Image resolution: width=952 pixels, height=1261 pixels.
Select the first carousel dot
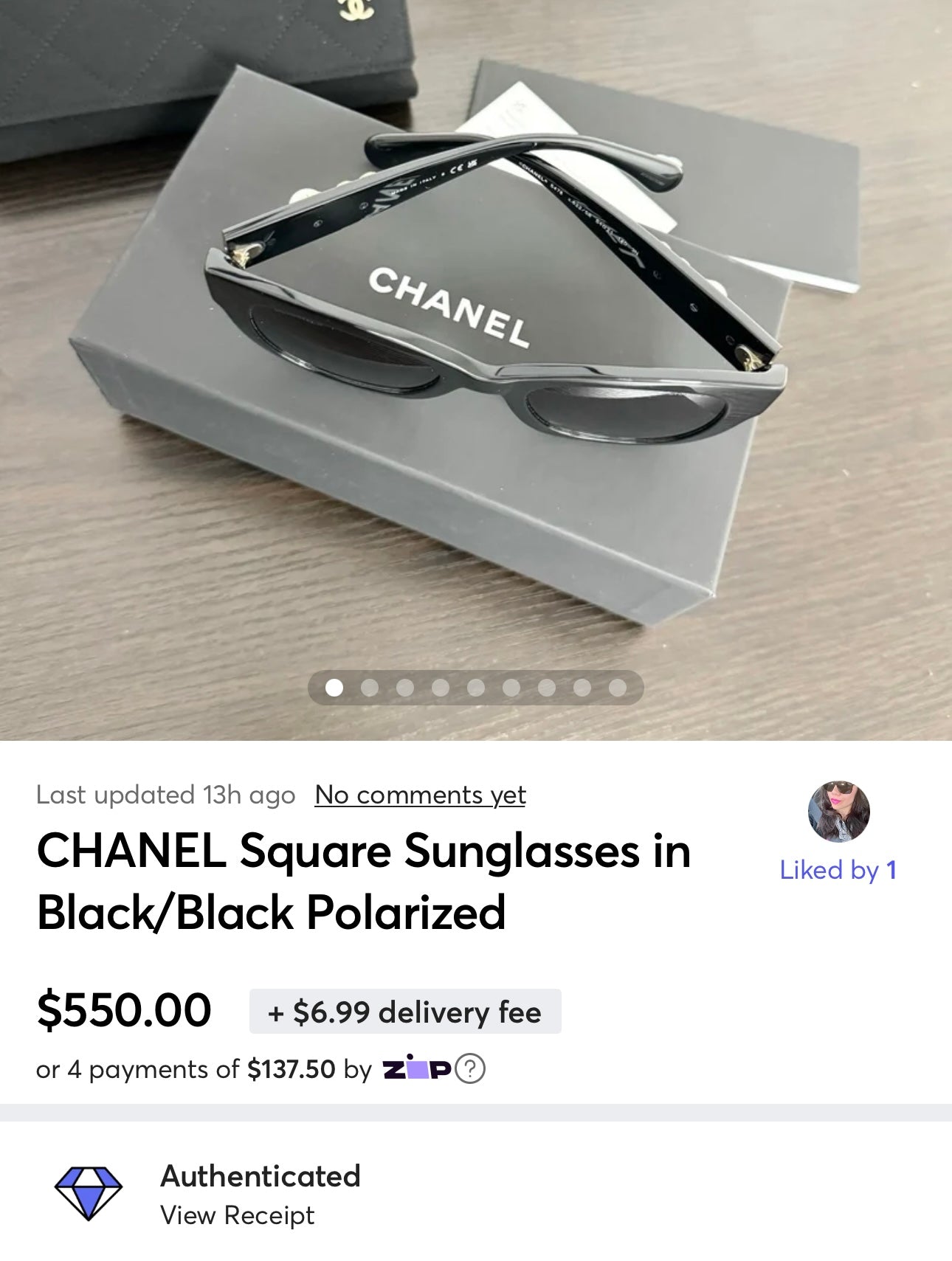click(334, 688)
